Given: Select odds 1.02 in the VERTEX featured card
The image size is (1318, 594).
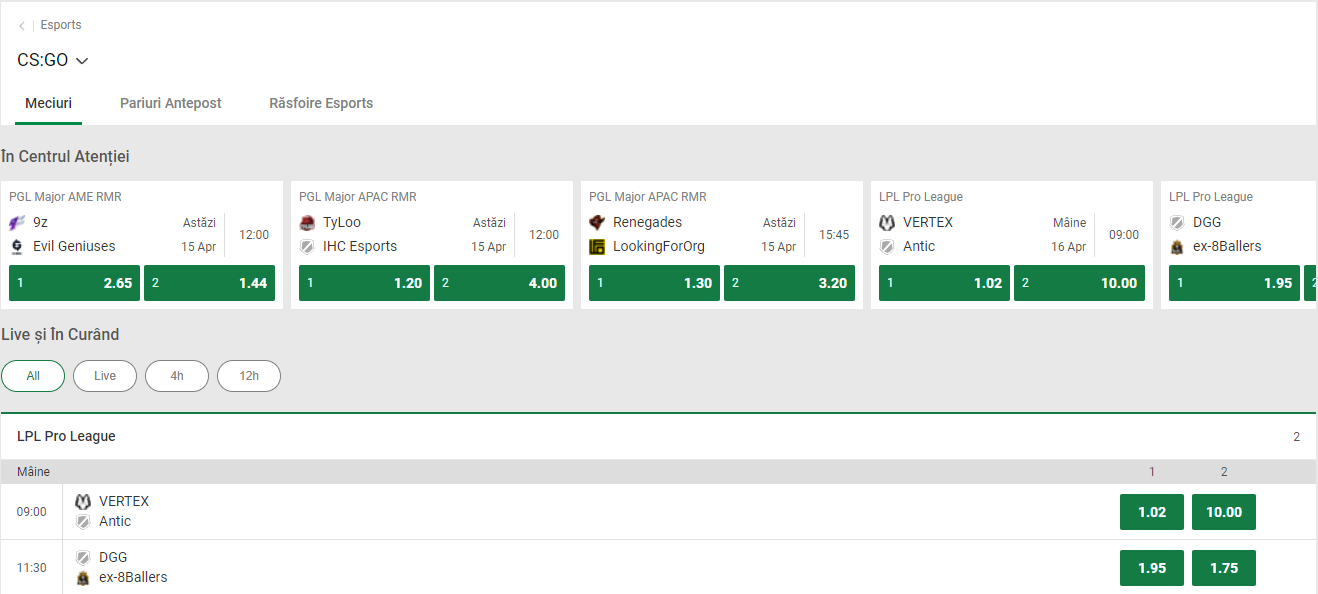Looking at the screenshot, I should coord(945,283).
